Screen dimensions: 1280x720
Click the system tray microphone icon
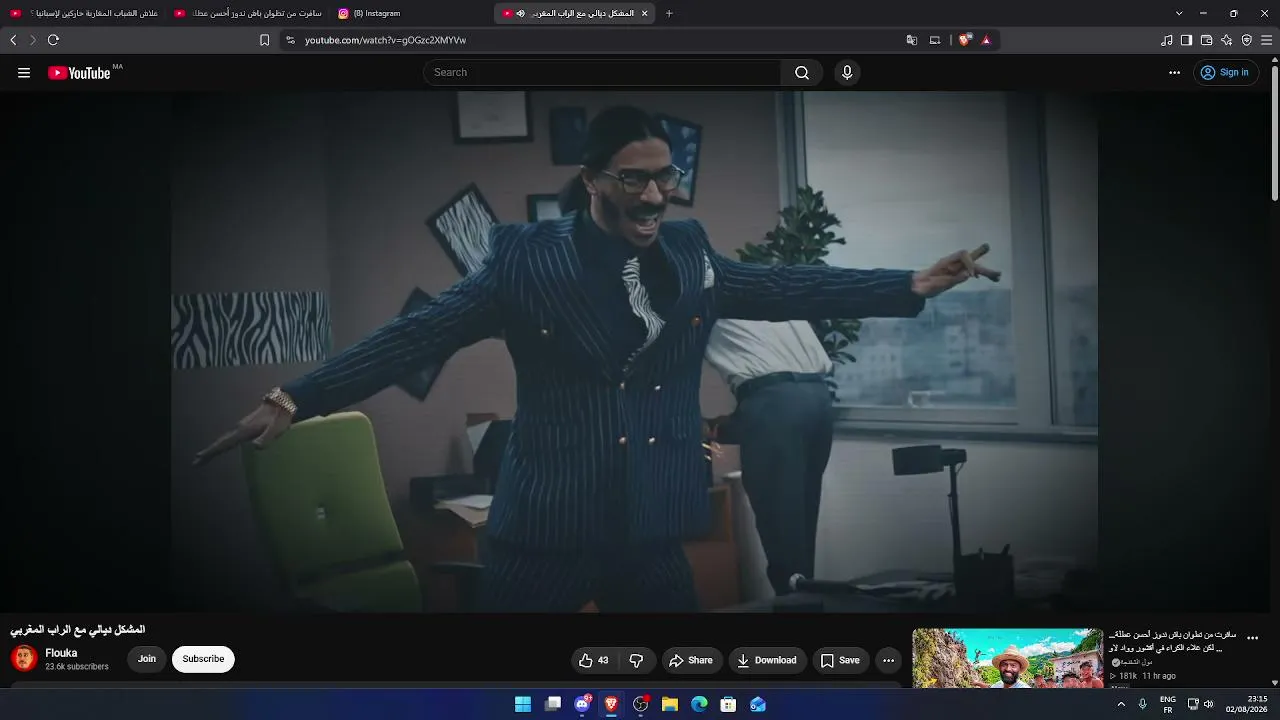[1143, 704]
